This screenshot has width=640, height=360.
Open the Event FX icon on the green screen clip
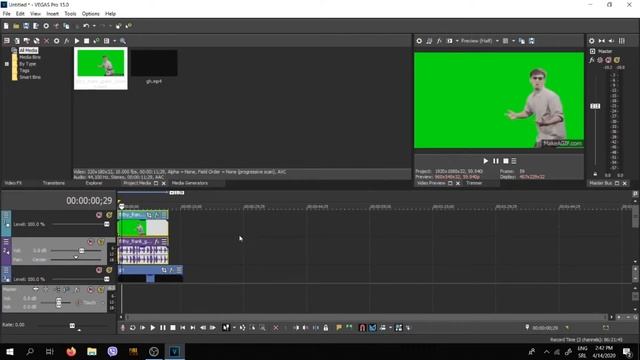156,215
